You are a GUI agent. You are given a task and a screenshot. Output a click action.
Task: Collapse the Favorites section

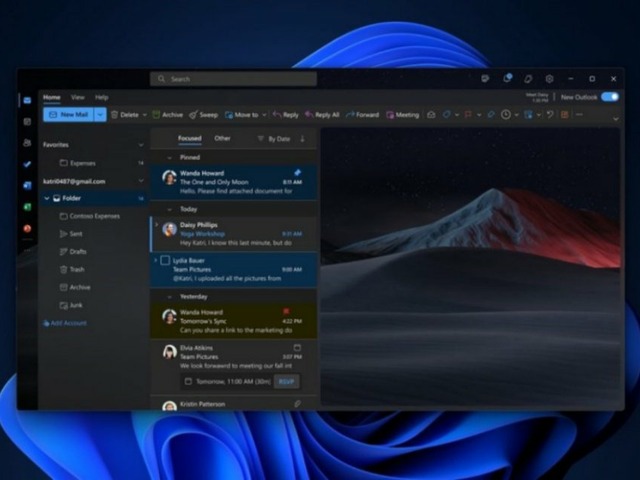click(x=140, y=144)
